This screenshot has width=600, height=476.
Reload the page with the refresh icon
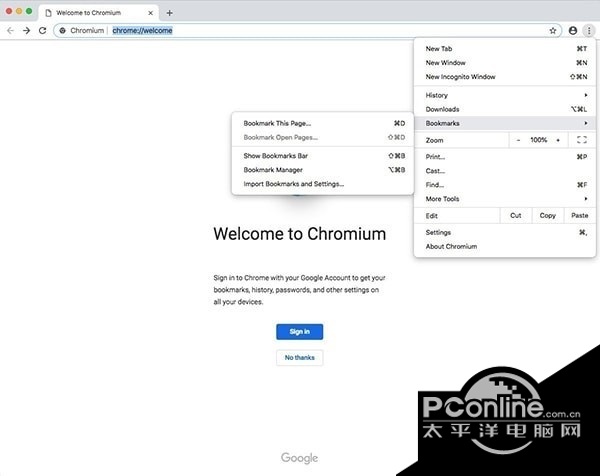(x=42, y=31)
